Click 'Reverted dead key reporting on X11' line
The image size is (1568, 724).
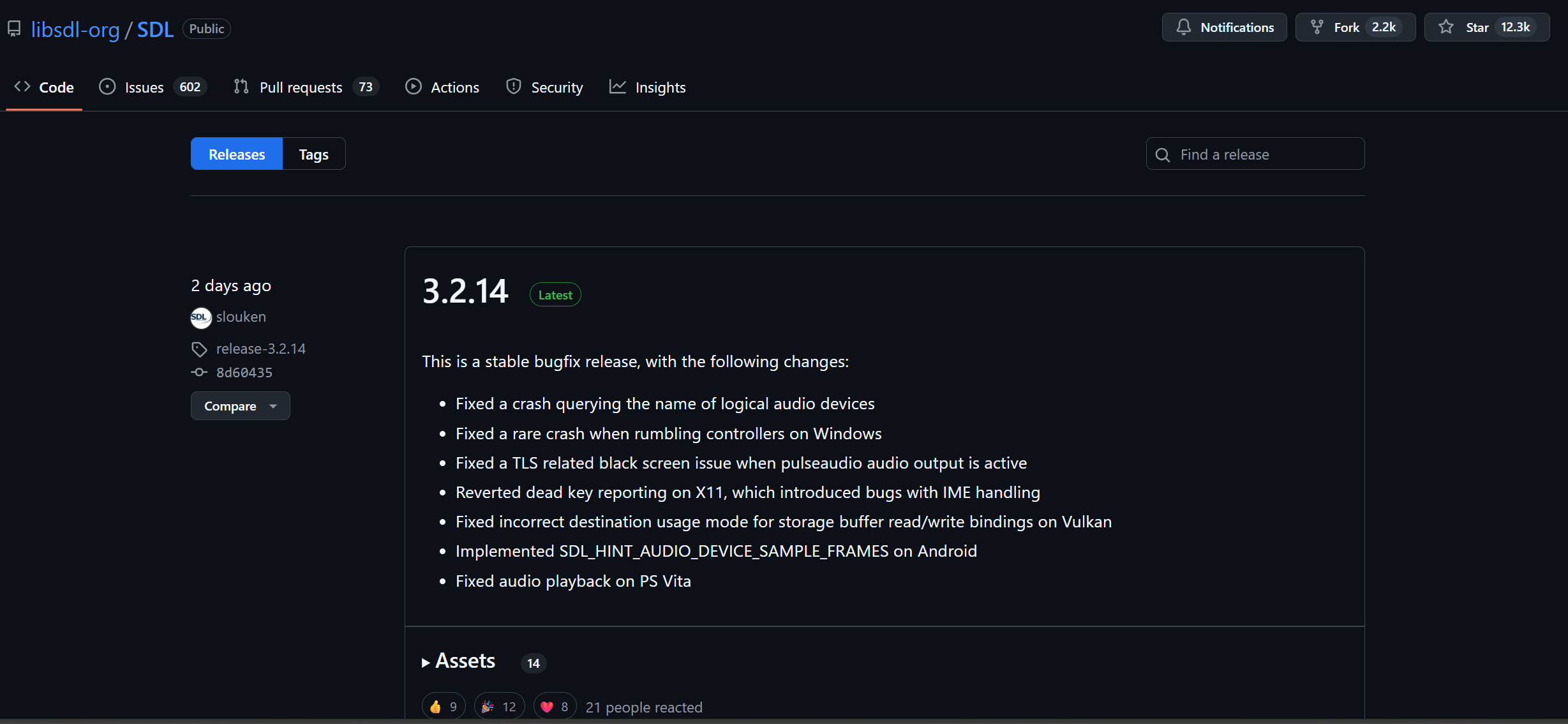[x=748, y=492]
